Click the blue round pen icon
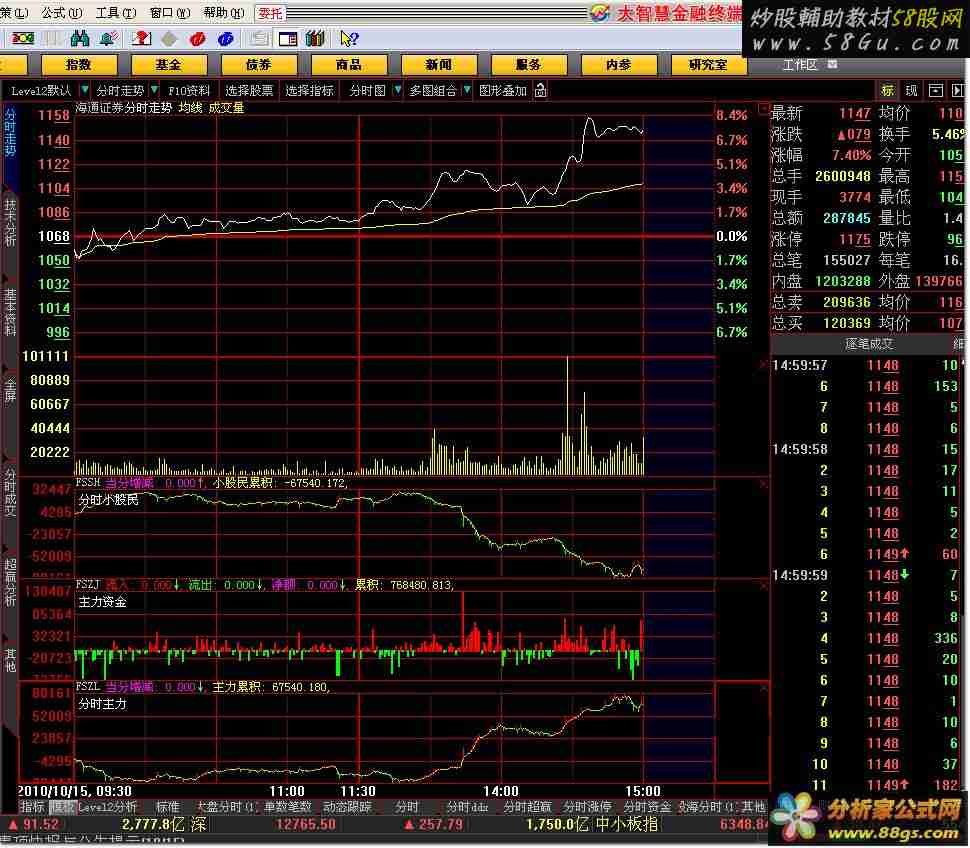This screenshot has width=970, height=848. [226, 39]
